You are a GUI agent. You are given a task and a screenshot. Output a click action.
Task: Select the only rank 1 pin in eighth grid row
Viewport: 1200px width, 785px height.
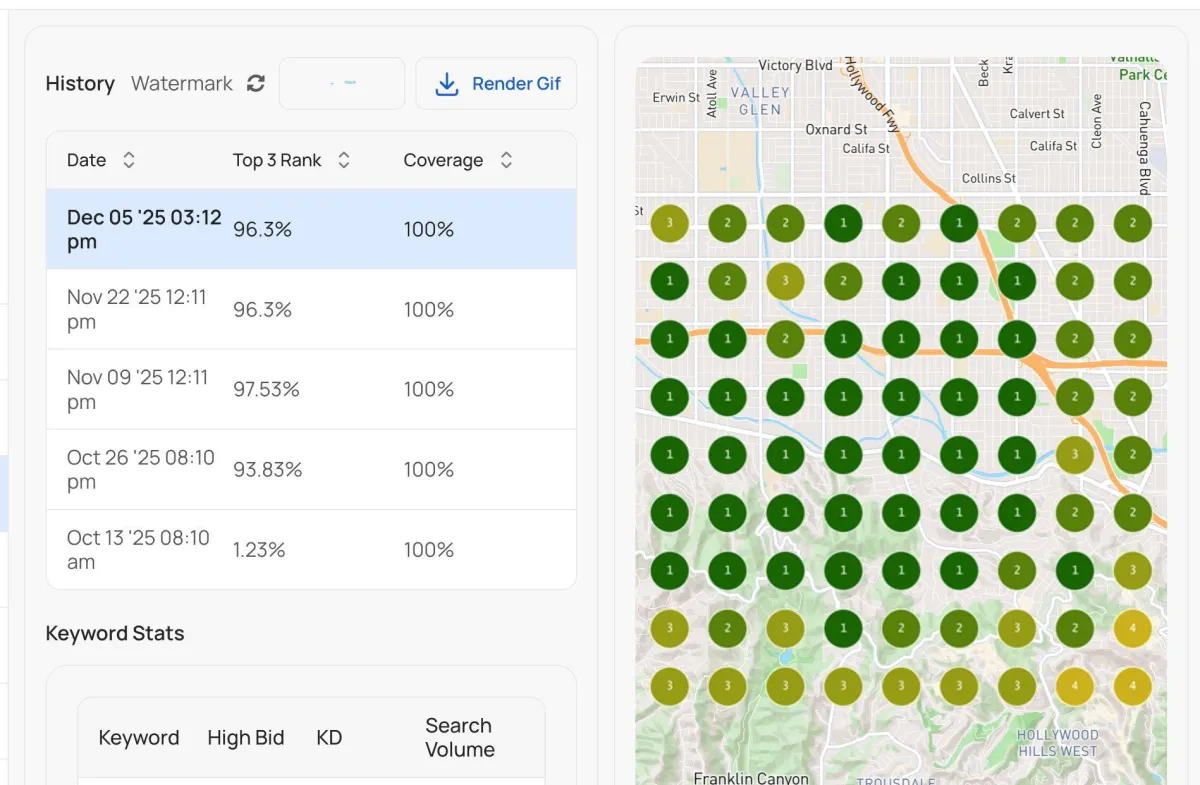(843, 629)
